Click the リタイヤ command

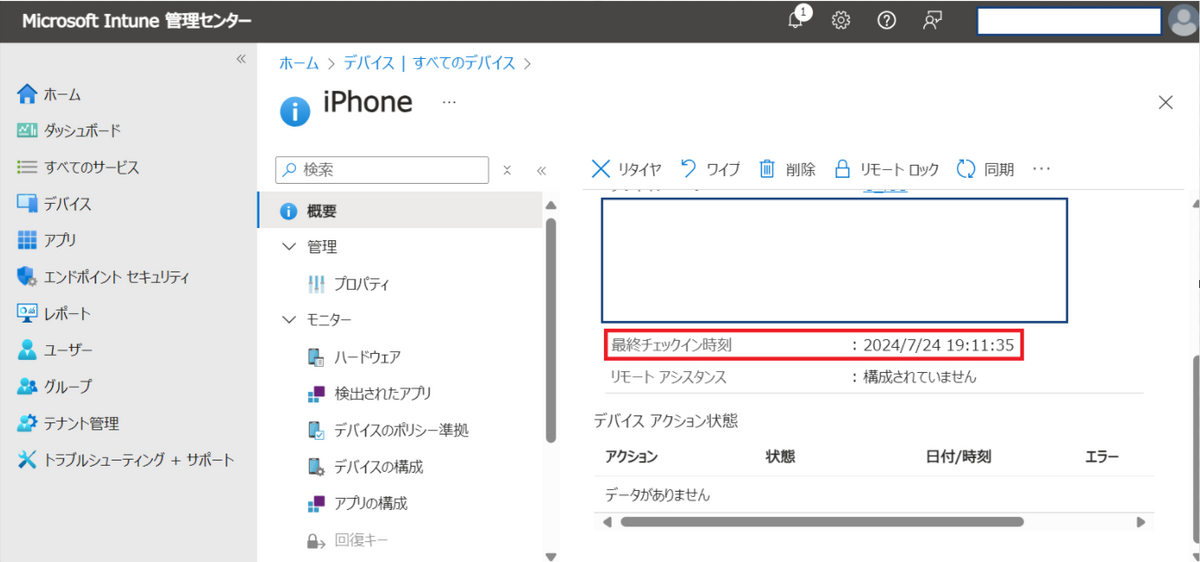627,169
